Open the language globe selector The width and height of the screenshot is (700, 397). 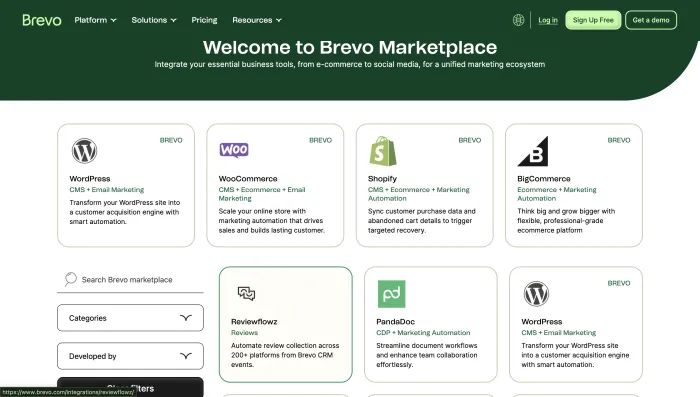coord(518,20)
